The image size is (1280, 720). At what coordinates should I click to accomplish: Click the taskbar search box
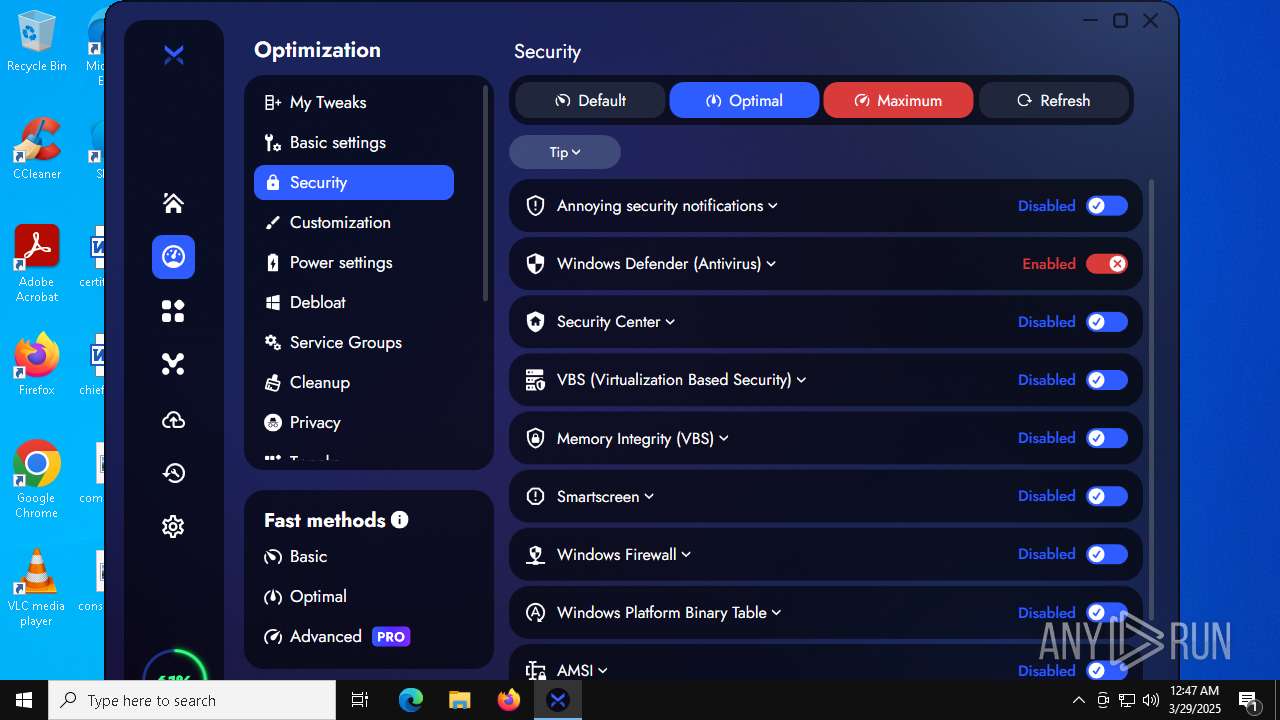coord(192,700)
